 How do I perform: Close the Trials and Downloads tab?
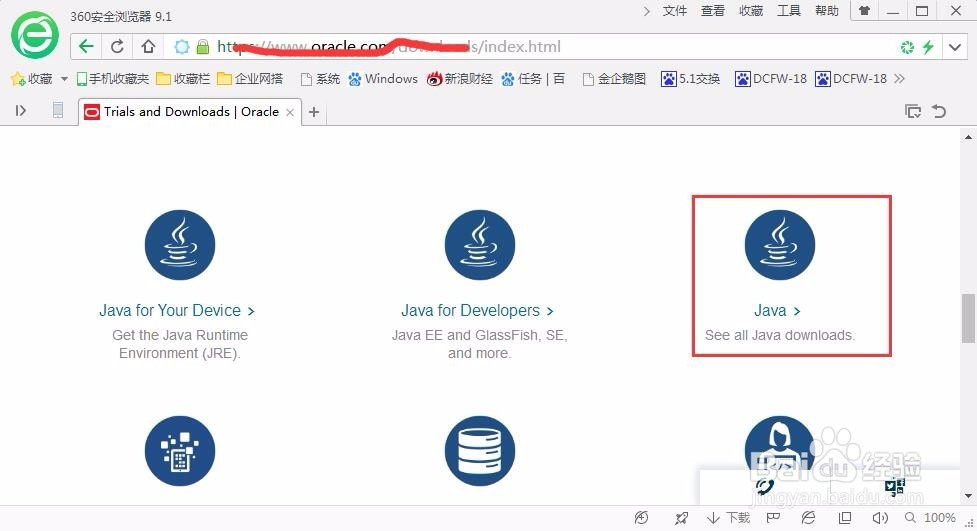click(290, 113)
